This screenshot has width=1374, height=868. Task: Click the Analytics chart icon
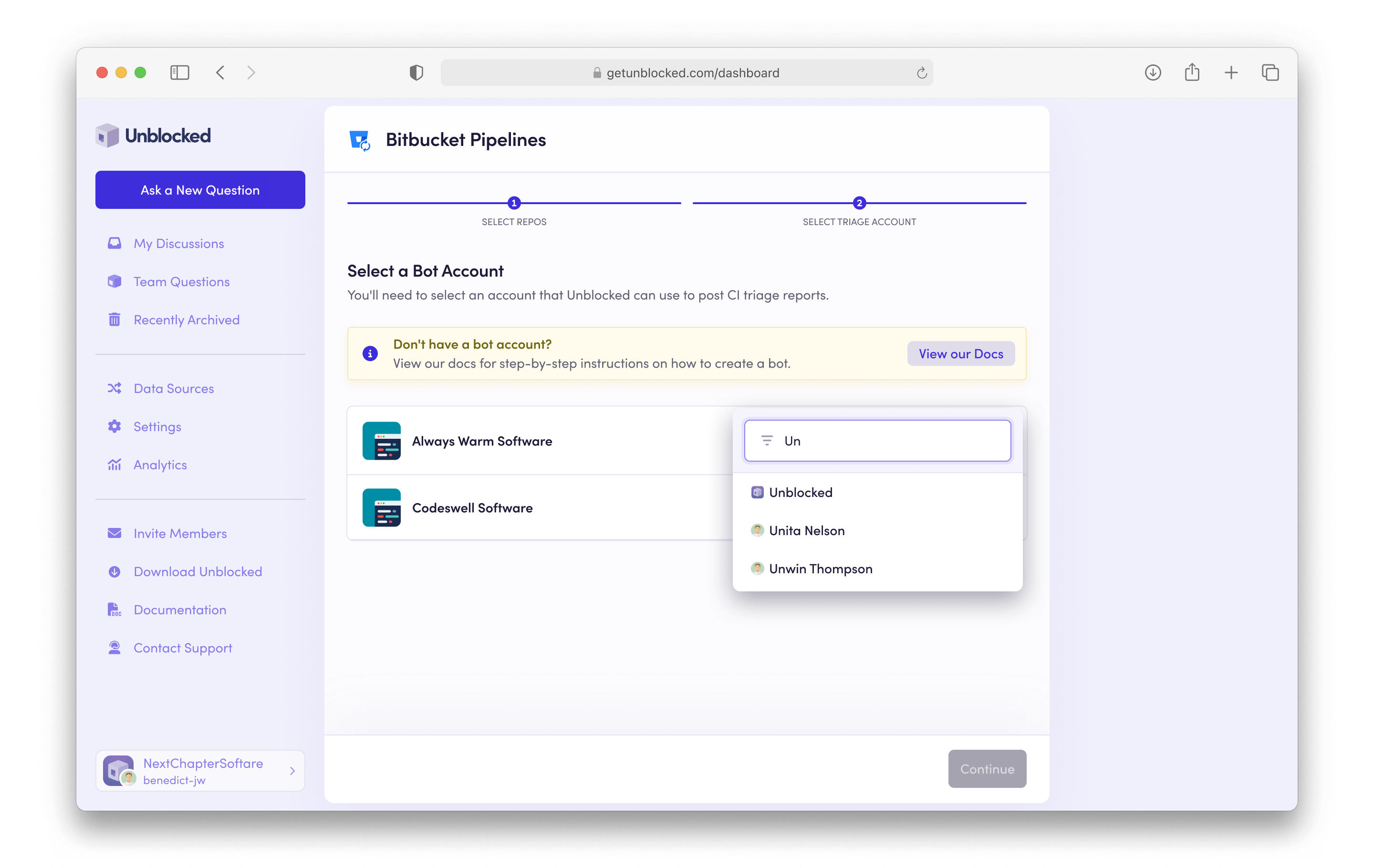point(114,465)
